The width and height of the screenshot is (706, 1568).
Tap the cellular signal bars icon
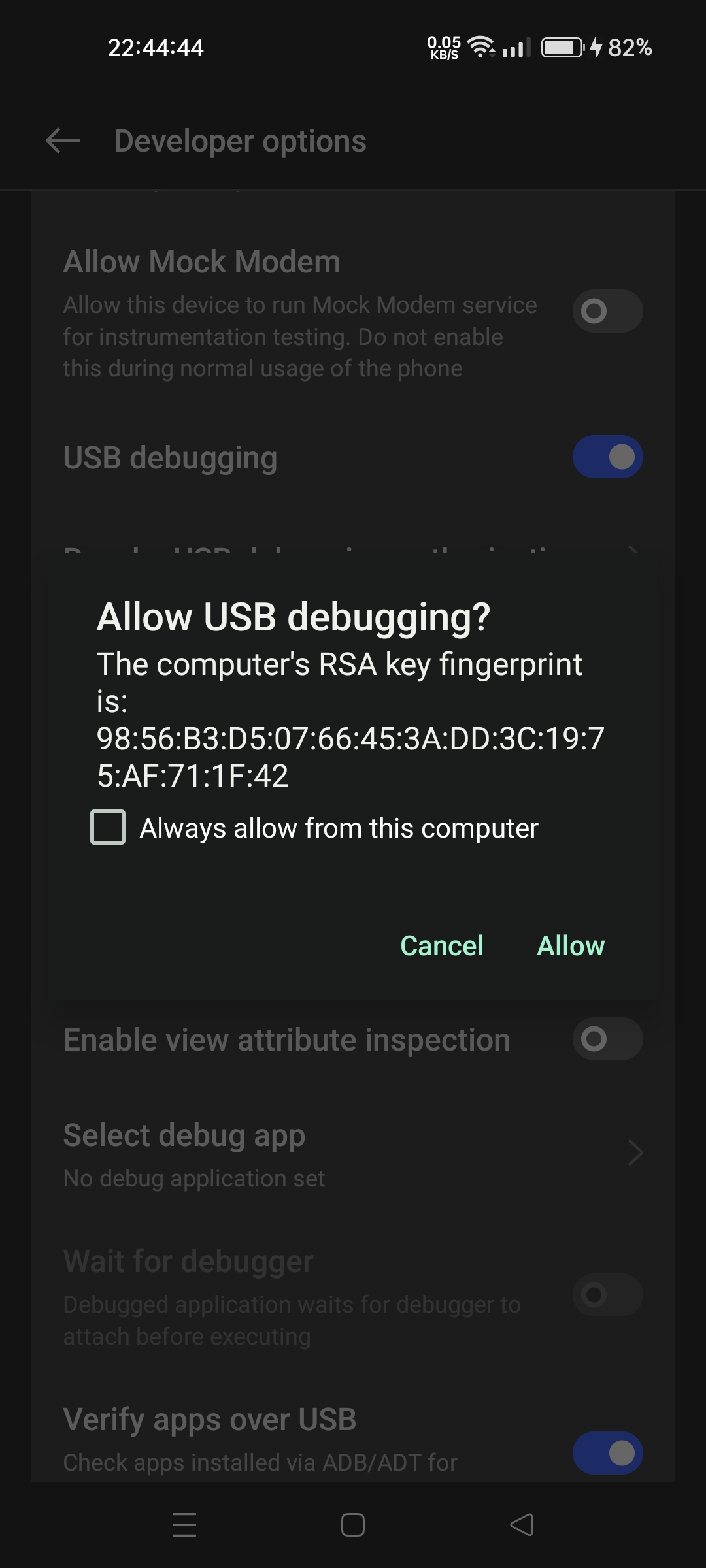click(x=516, y=48)
